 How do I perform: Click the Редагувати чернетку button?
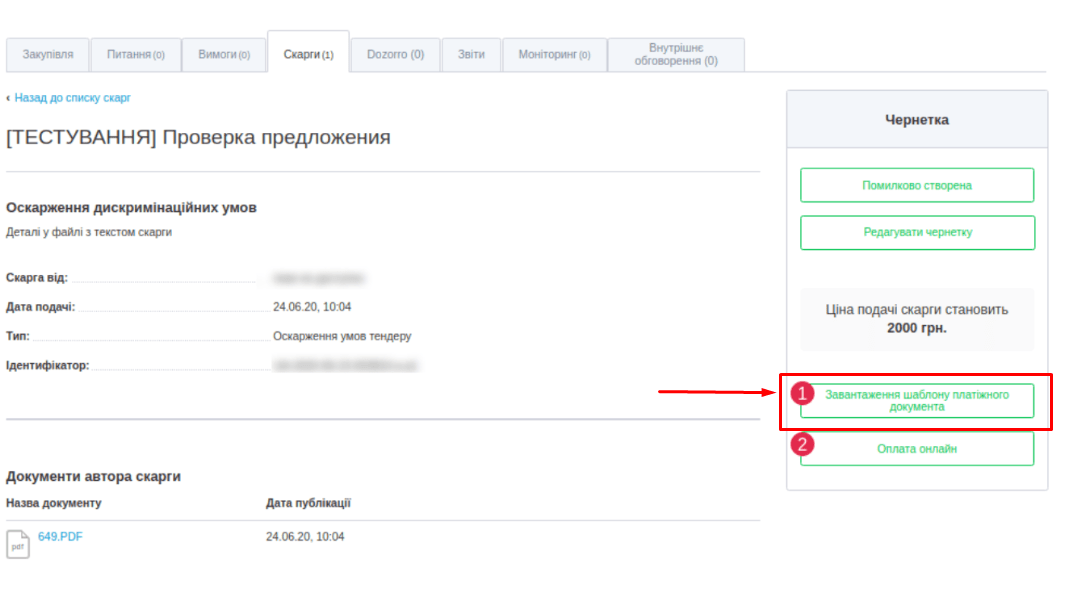[917, 232]
